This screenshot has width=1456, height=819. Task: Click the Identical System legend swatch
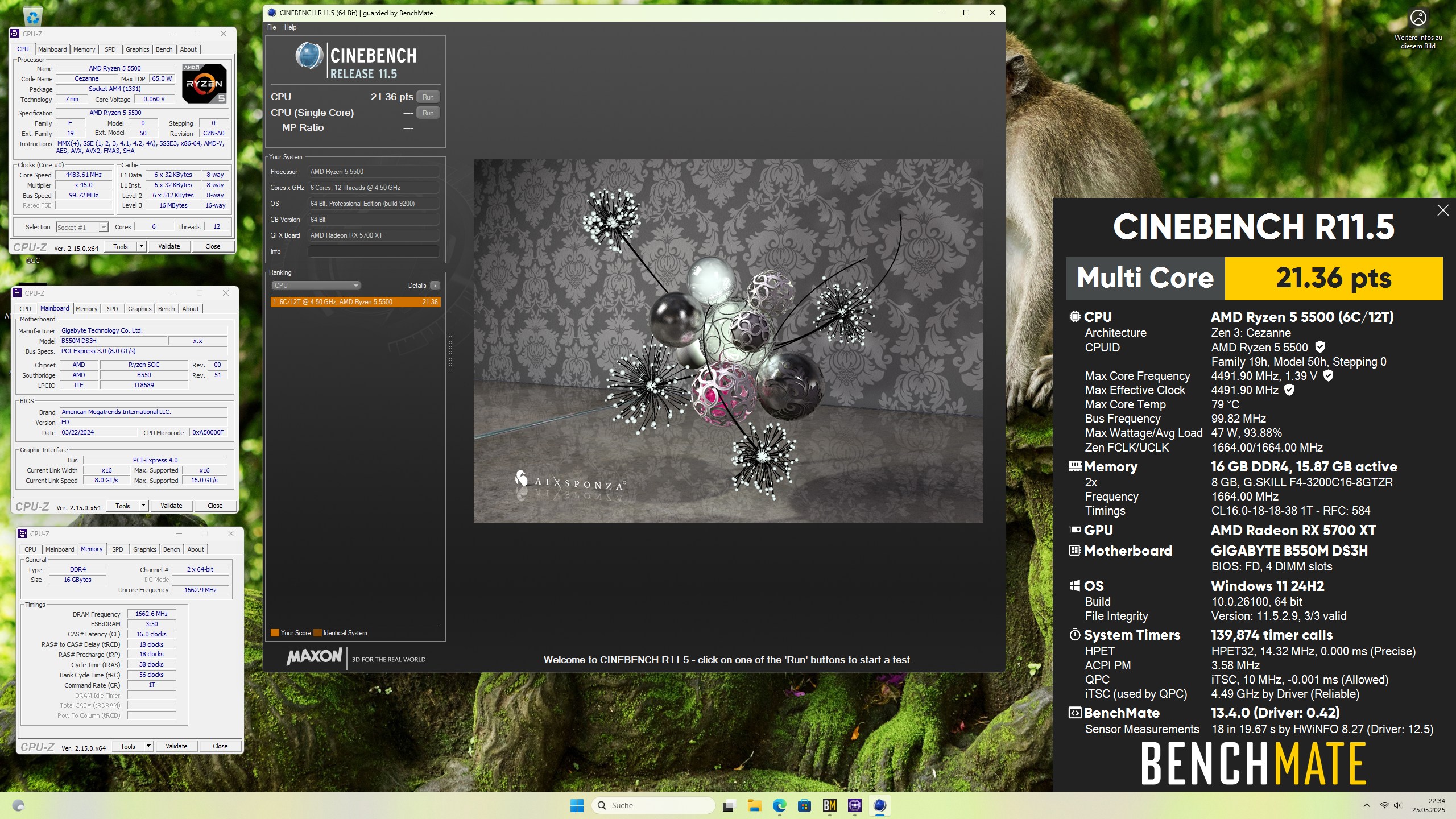pos(318,633)
